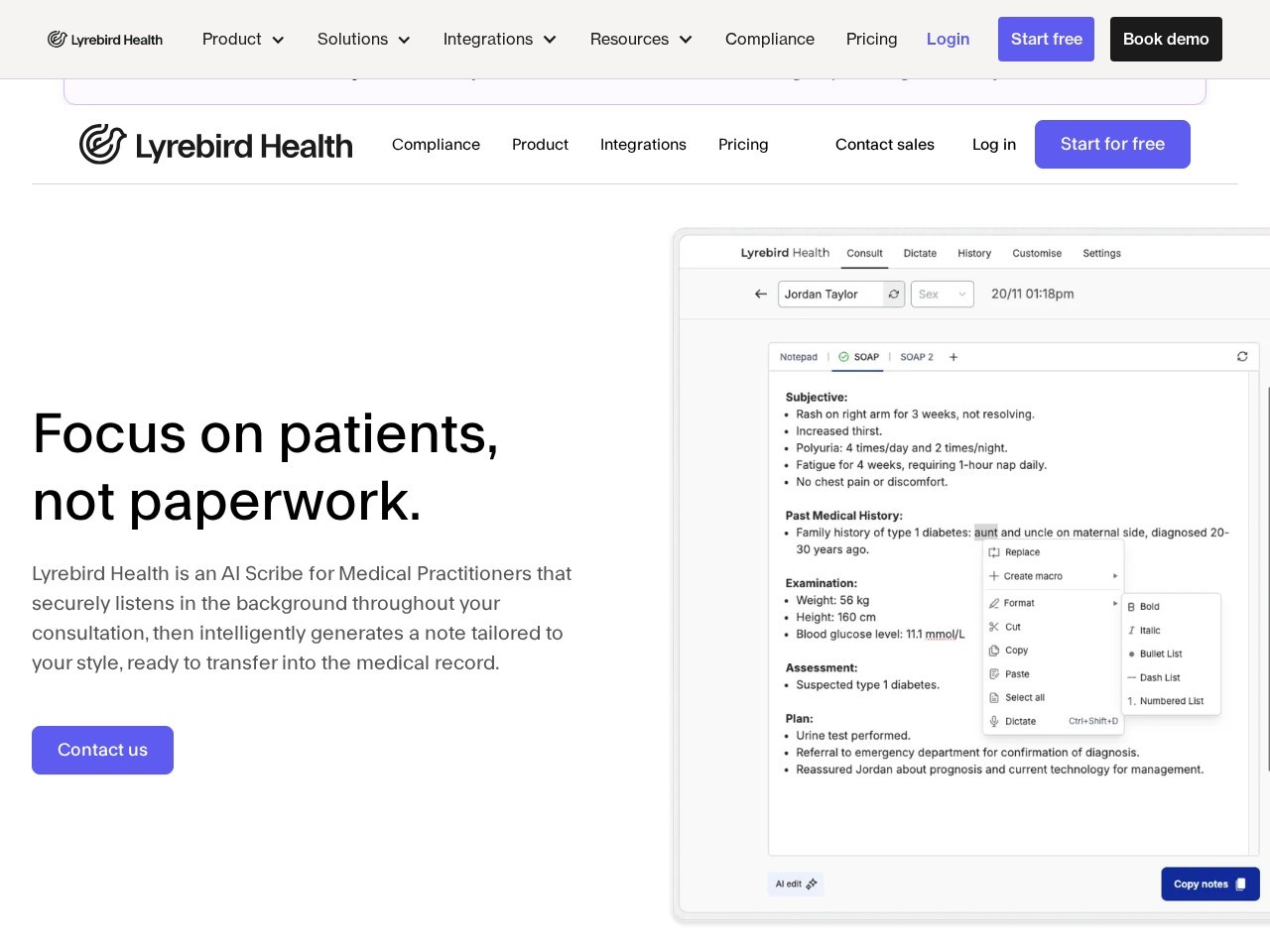Open Integrations in the secondary navbar
Viewport: 1270px width, 952px height.
point(643,145)
